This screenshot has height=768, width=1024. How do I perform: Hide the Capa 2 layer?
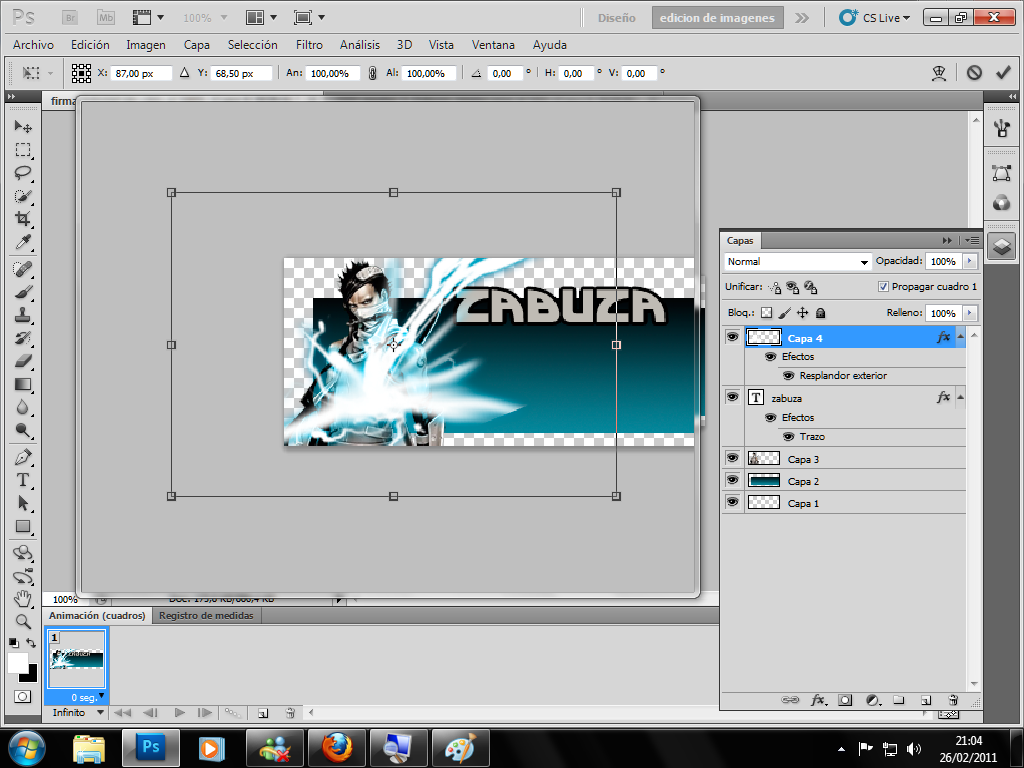coord(733,481)
